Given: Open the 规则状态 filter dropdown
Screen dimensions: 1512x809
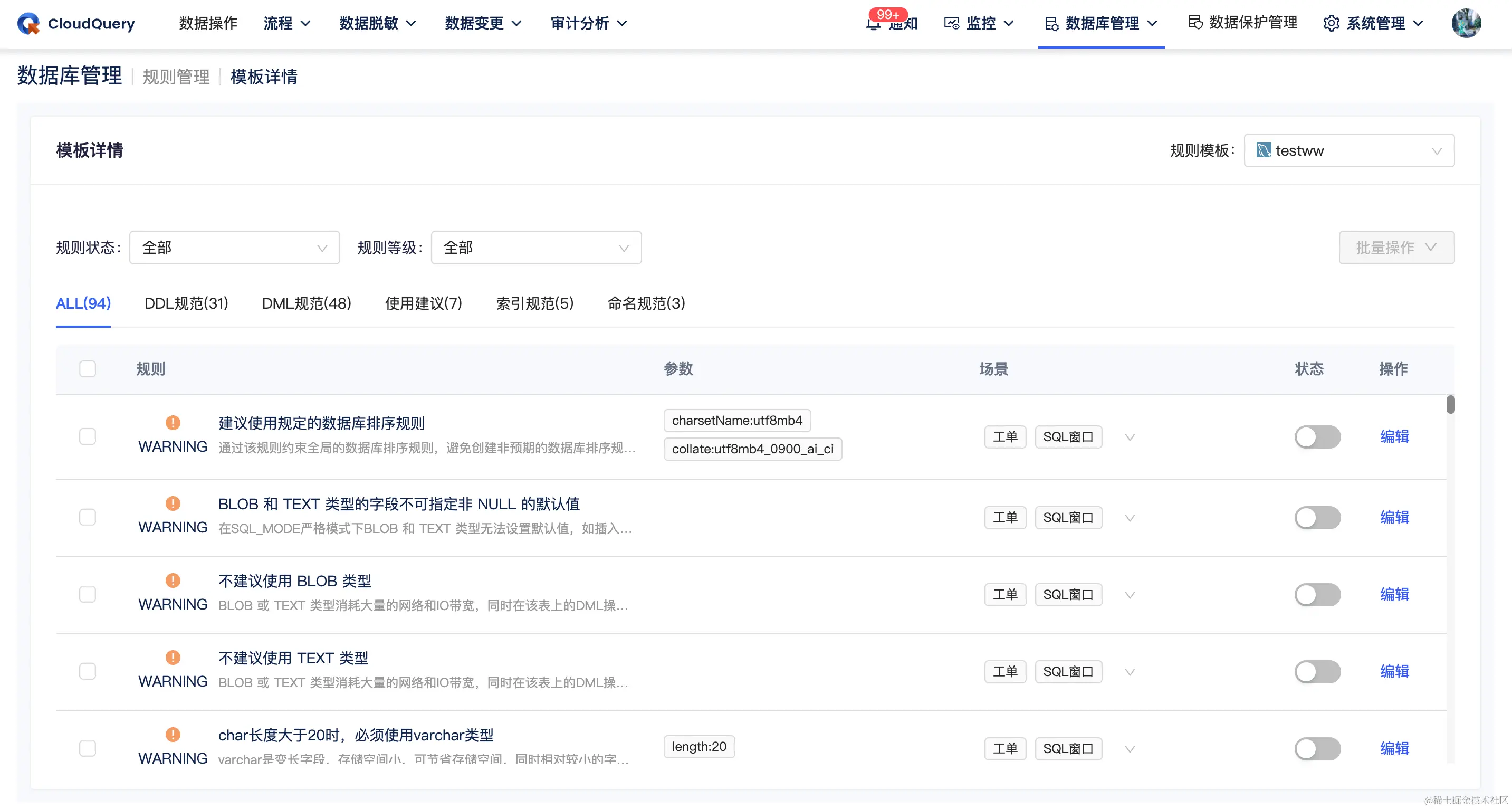Looking at the screenshot, I should pos(234,247).
